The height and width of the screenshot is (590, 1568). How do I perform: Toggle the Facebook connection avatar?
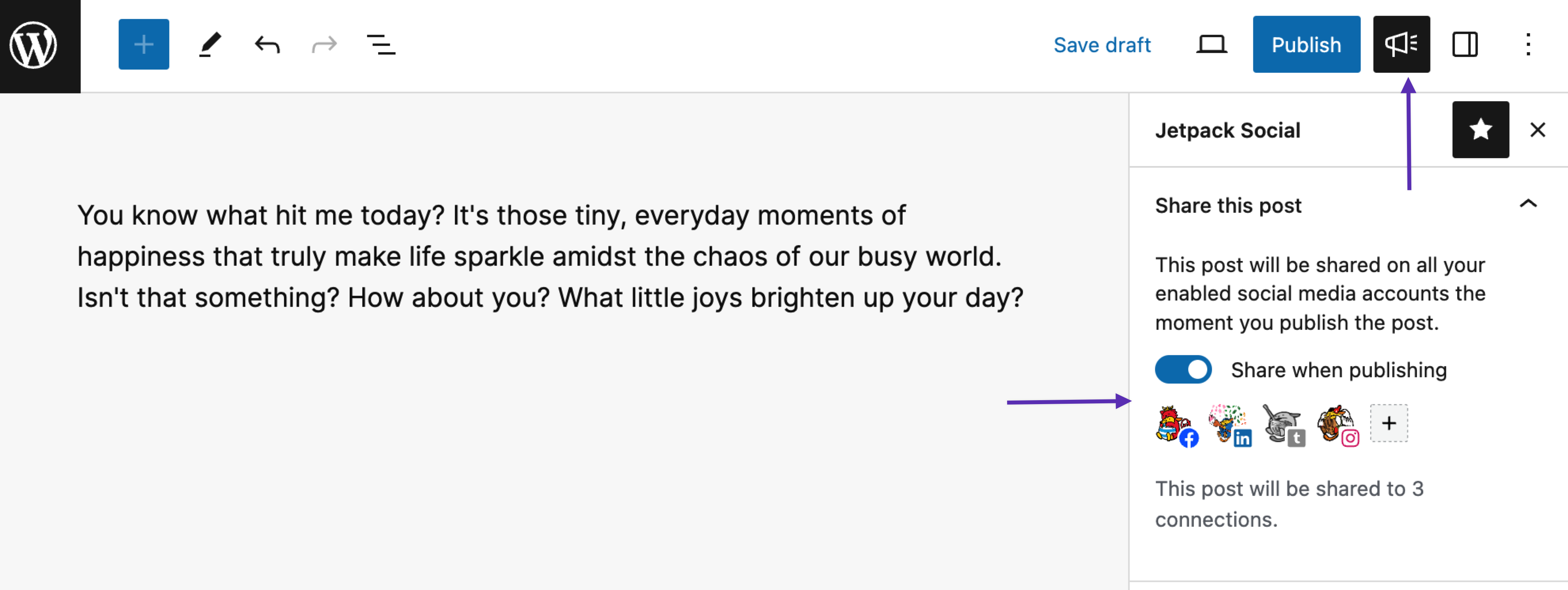(x=1176, y=425)
